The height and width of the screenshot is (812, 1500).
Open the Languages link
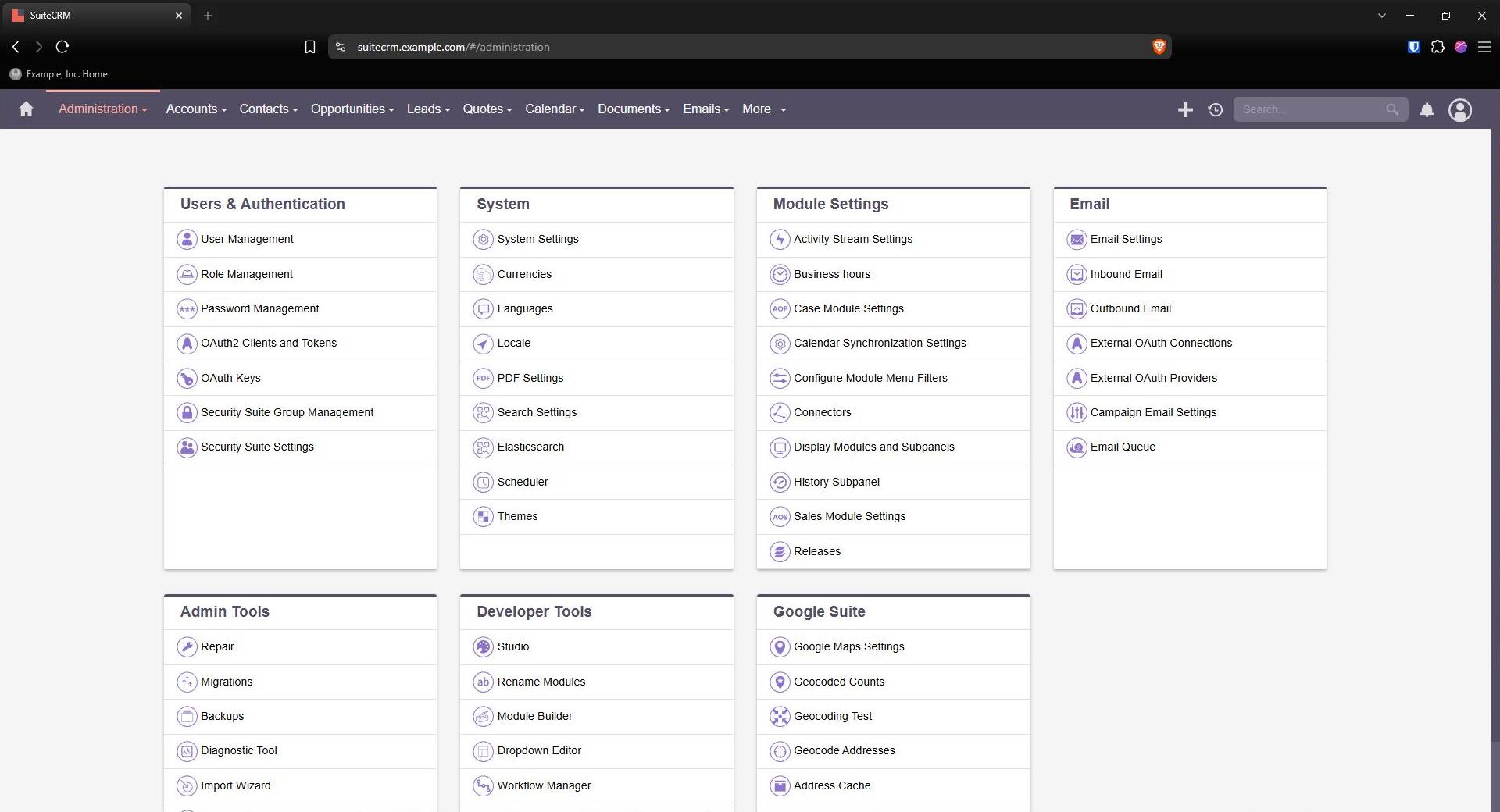point(525,309)
